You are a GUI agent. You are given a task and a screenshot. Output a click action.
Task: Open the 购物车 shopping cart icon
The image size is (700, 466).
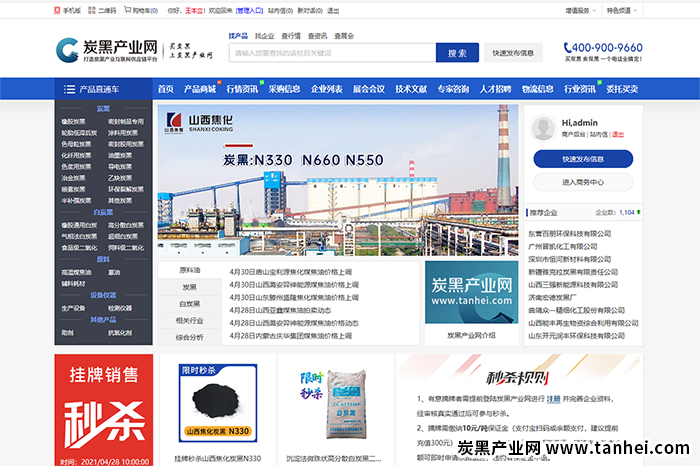coord(127,10)
